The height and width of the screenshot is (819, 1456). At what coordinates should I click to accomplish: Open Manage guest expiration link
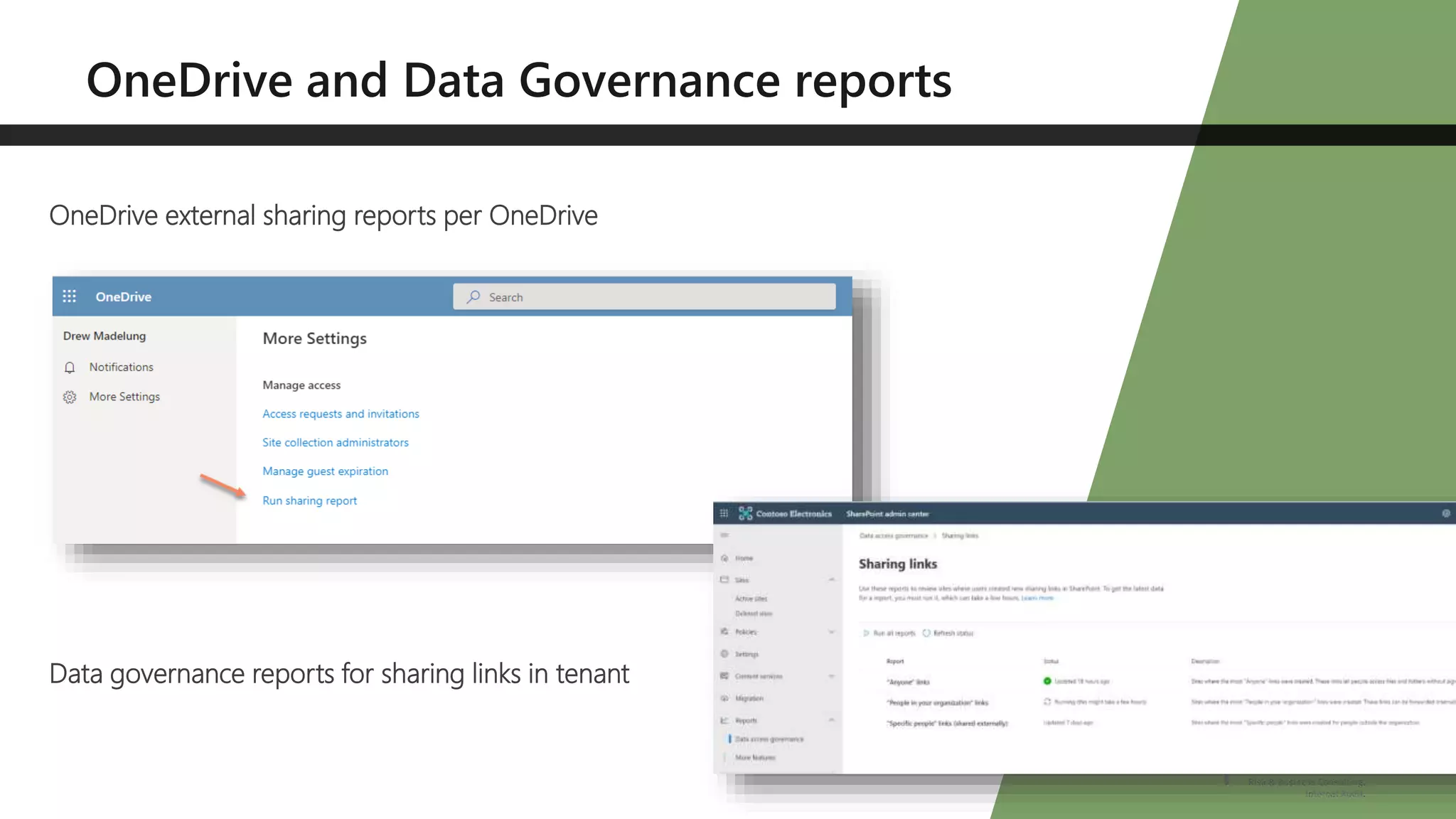tap(325, 471)
